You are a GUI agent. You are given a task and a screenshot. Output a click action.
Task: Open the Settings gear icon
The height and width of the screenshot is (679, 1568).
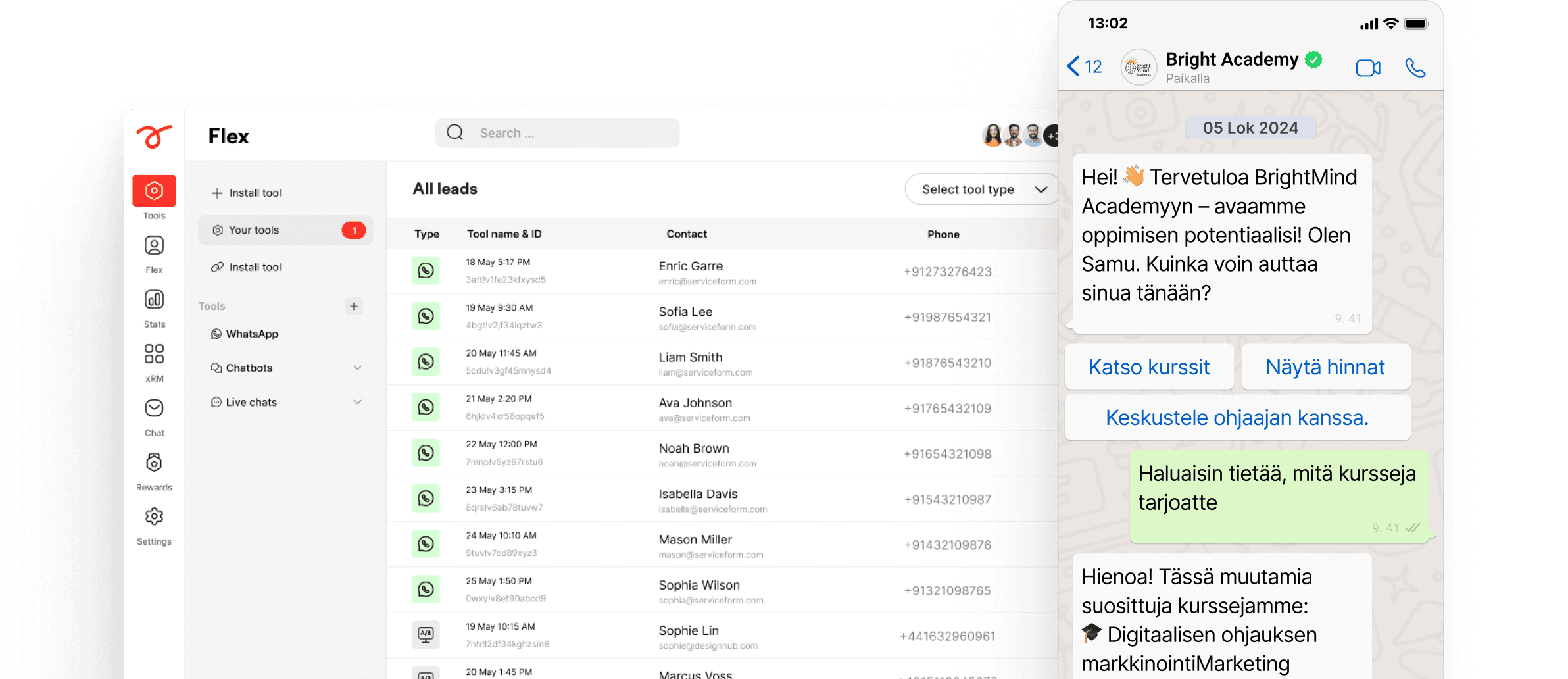154,518
